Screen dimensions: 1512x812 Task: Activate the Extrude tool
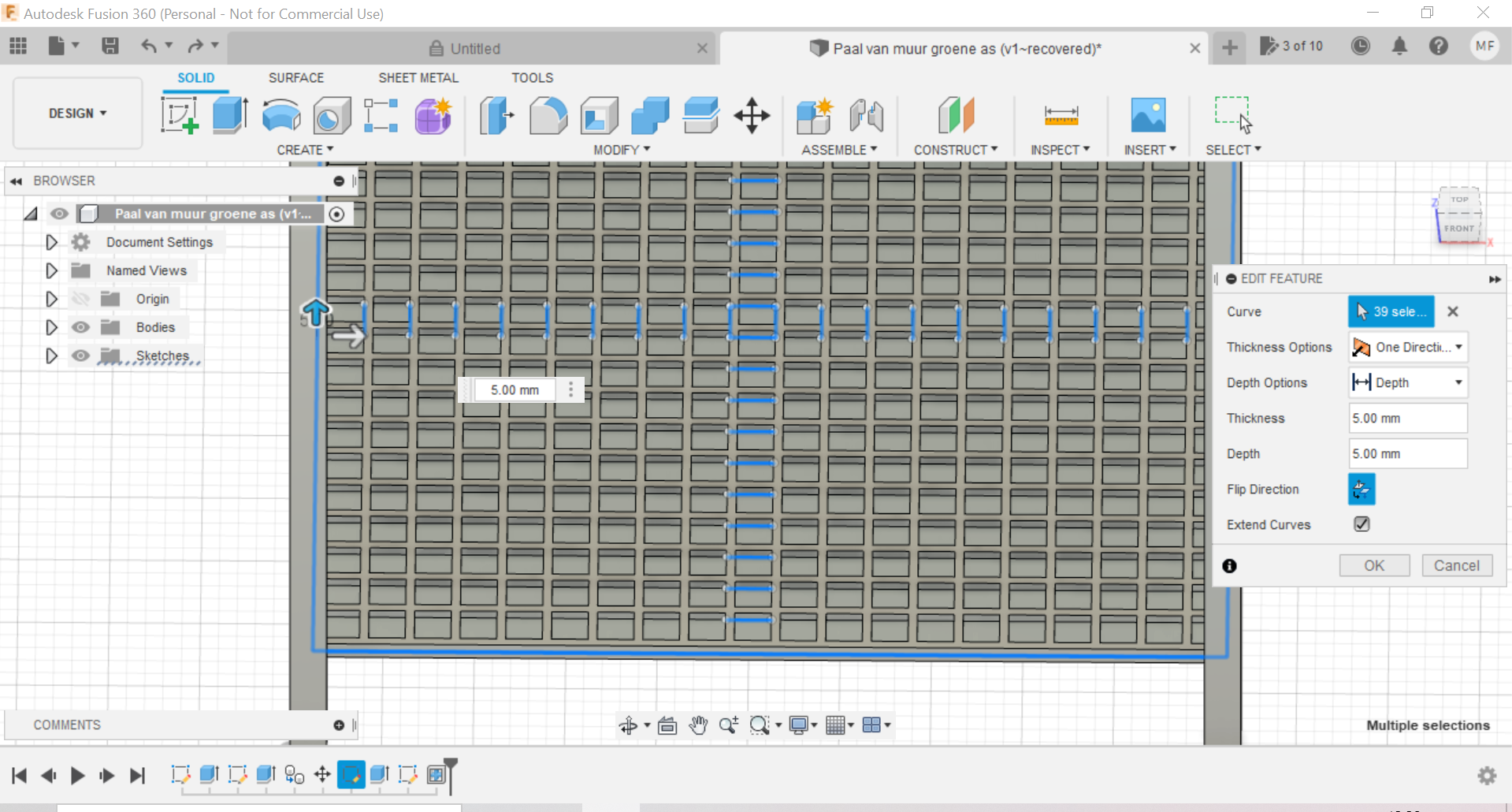pos(229,115)
